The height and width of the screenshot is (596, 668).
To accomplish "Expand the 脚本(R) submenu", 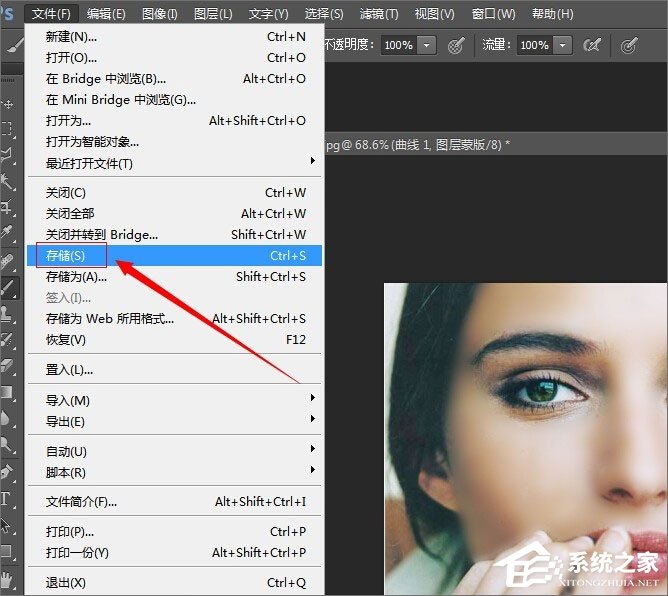I will [x=175, y=472].
